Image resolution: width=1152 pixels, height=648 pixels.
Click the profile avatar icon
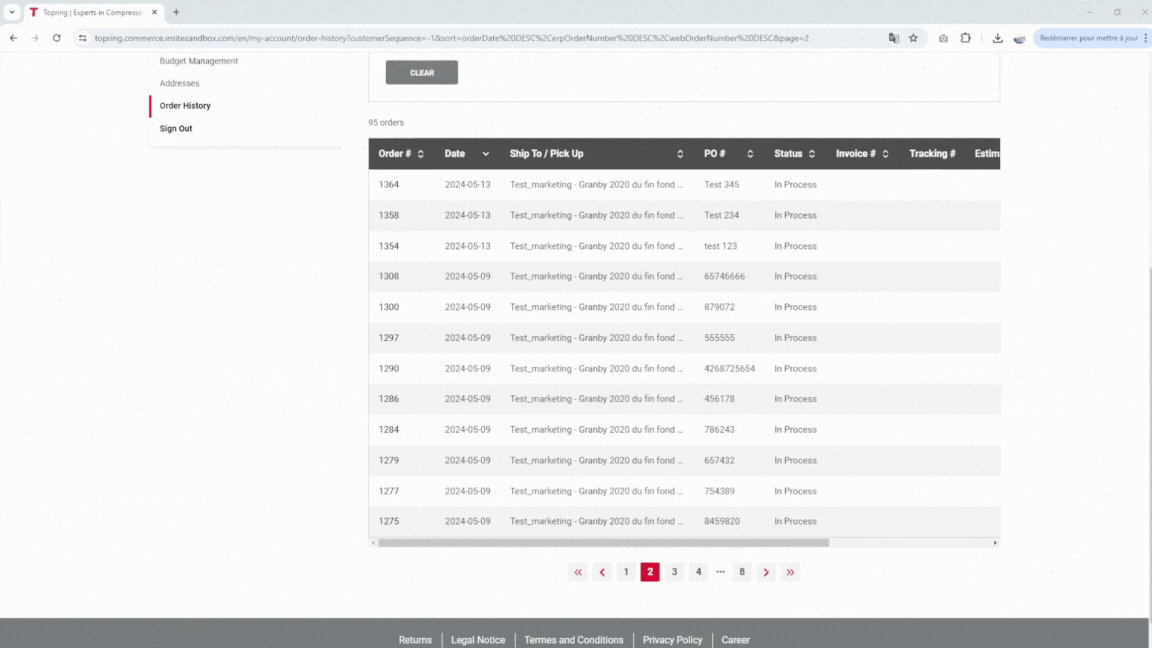pos(1019,38)
